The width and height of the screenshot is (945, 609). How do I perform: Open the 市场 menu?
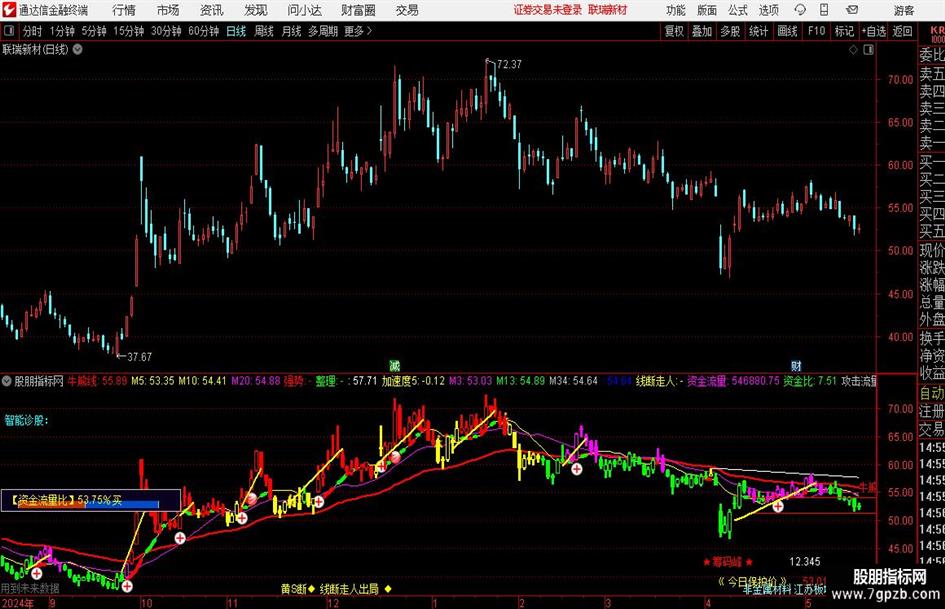pyautogui.click(x=168, y=10)
